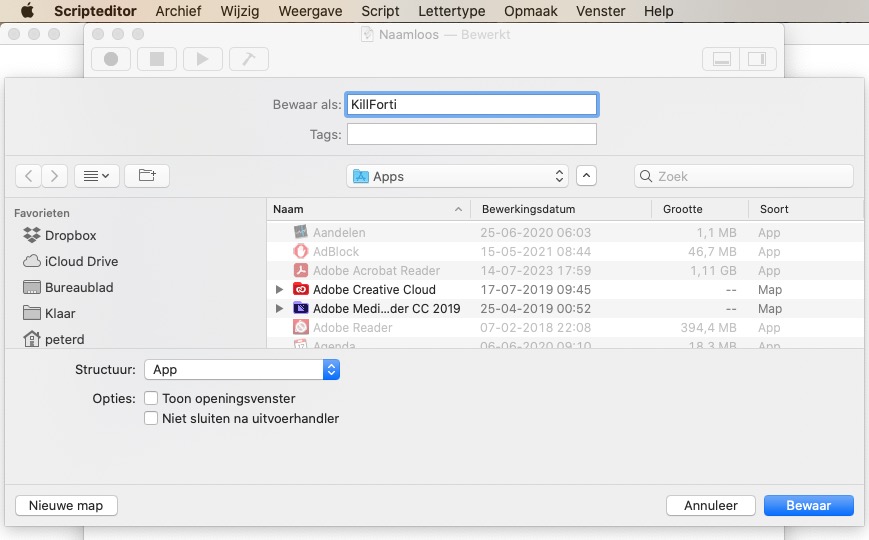Viewport: 869px width, 540px height.
Task: Click the Bewaar button
Action: [x=808, y=506]
